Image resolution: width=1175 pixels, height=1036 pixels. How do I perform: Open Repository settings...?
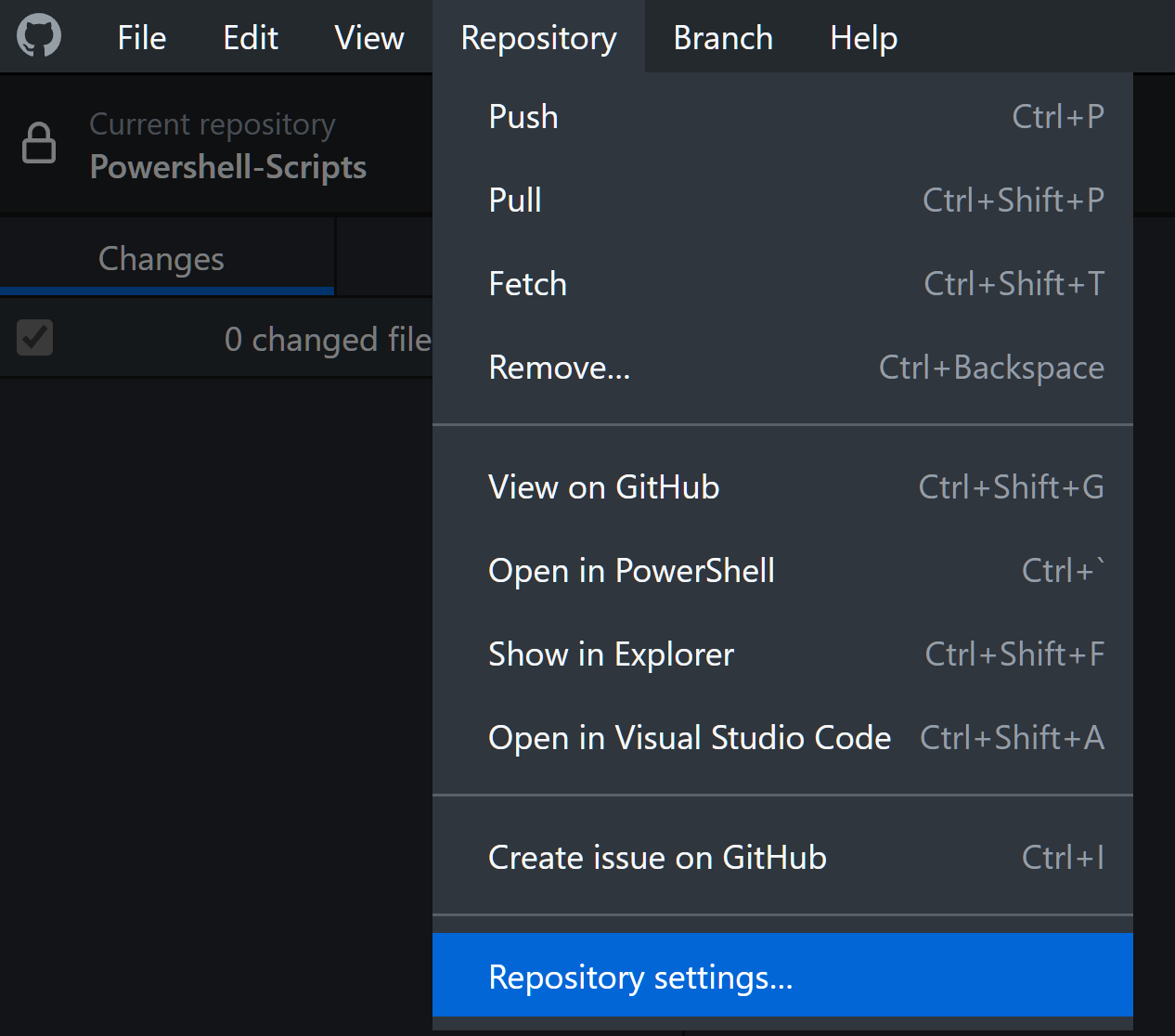click(782, 976)
